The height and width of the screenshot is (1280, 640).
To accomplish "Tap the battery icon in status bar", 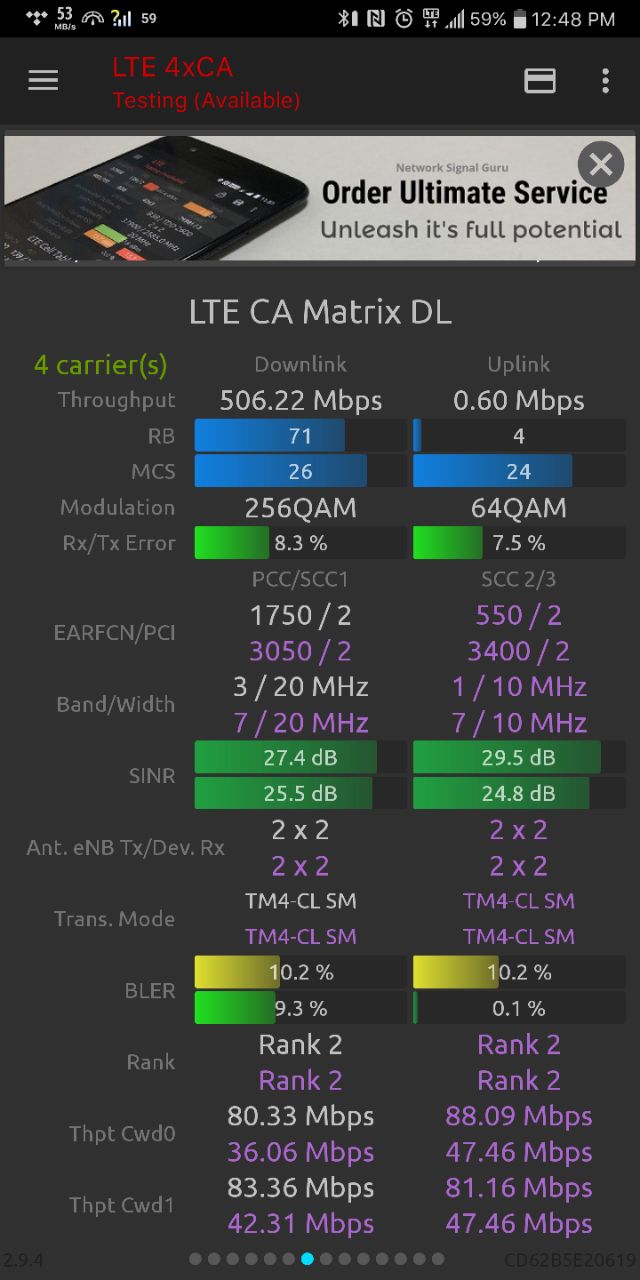I will pos(519,18).
